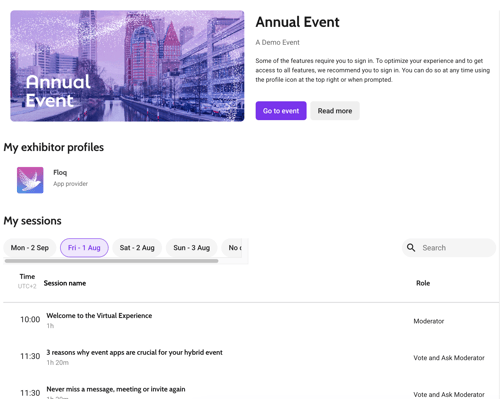This screenshot has width=500, height=399.
Task: Click the sessions Search input field
Action: click(x=449, y=248)
